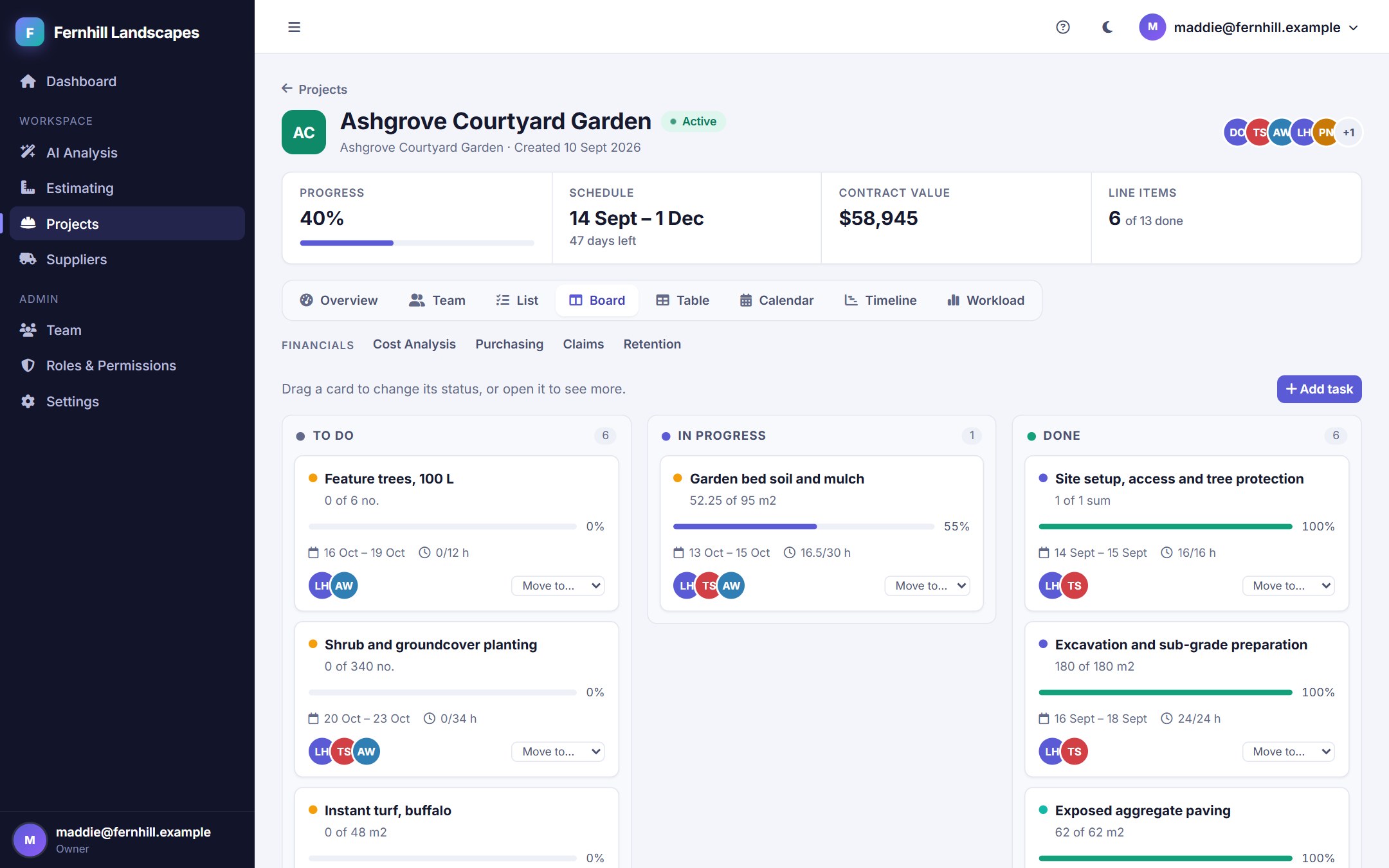The height and width of the screenshot is (868, 1389).
Task: Open Move to dropdown on Feature trees card
Action: pos(558,586)
